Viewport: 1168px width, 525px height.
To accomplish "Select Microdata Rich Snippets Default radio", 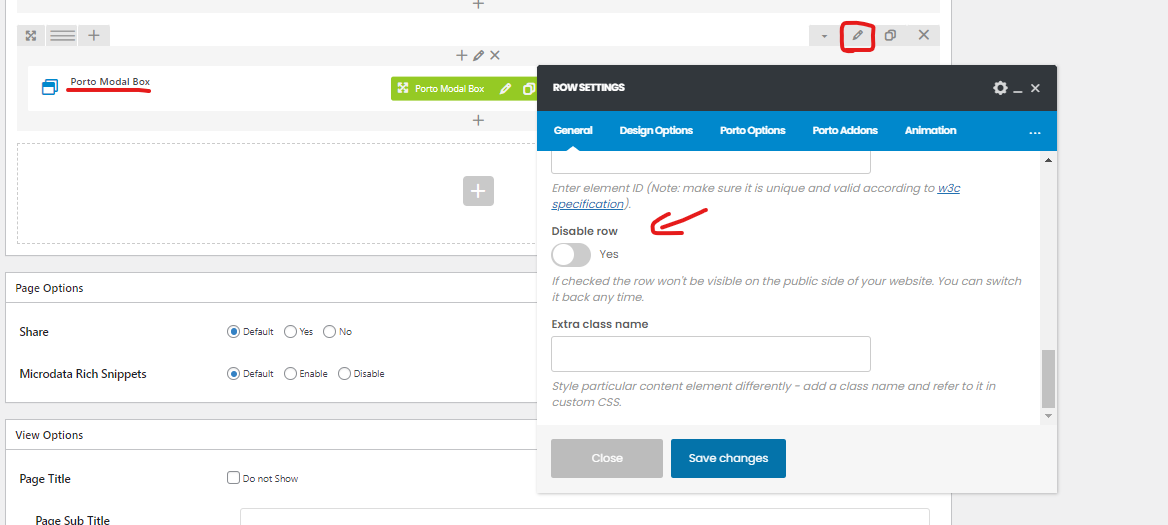I will pos(233,373).
